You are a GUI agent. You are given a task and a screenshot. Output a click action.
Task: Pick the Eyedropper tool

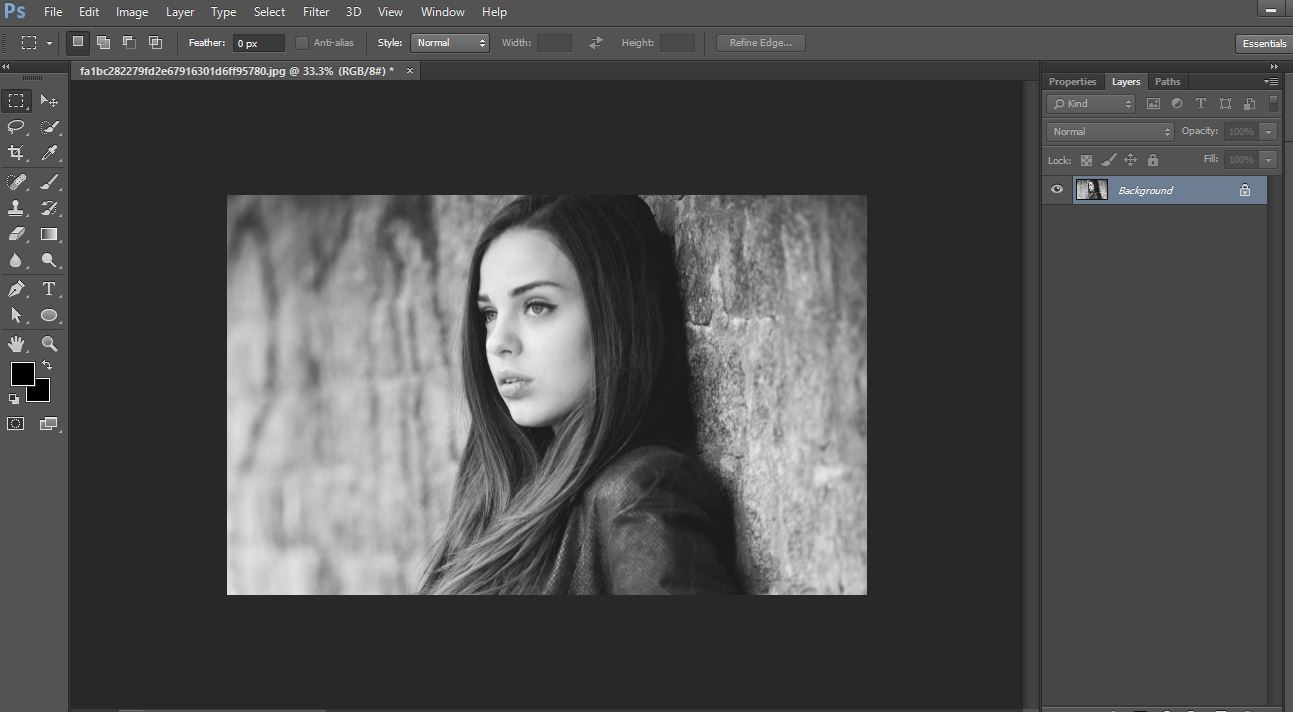tap(49, 153)
